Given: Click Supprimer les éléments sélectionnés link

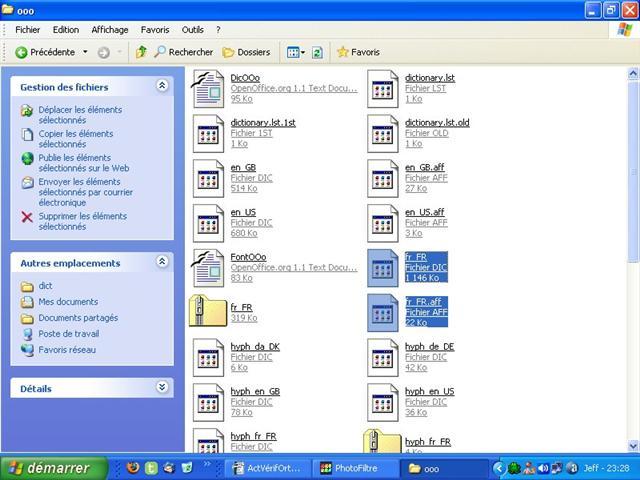Looking at the screenshot, I should [82, 221].
